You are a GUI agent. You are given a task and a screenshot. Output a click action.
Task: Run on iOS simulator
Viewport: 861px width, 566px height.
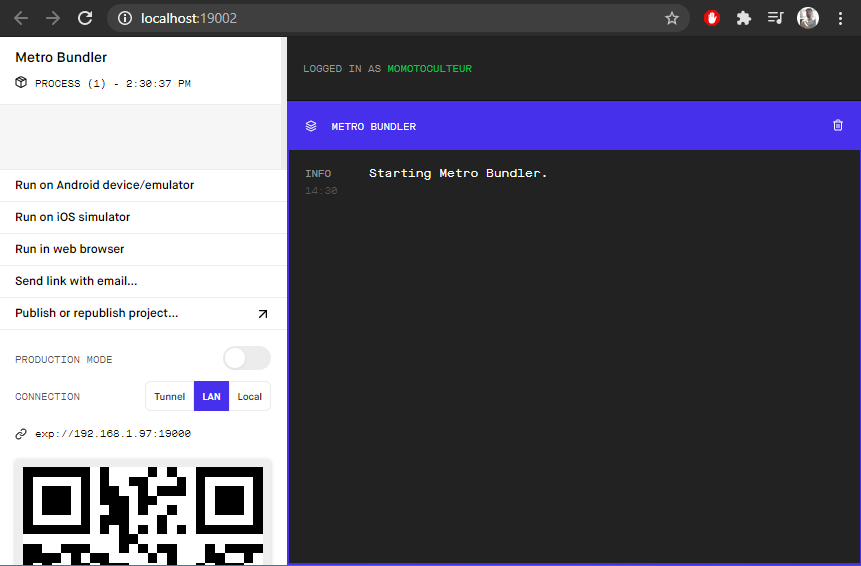[x=73, y=217]
